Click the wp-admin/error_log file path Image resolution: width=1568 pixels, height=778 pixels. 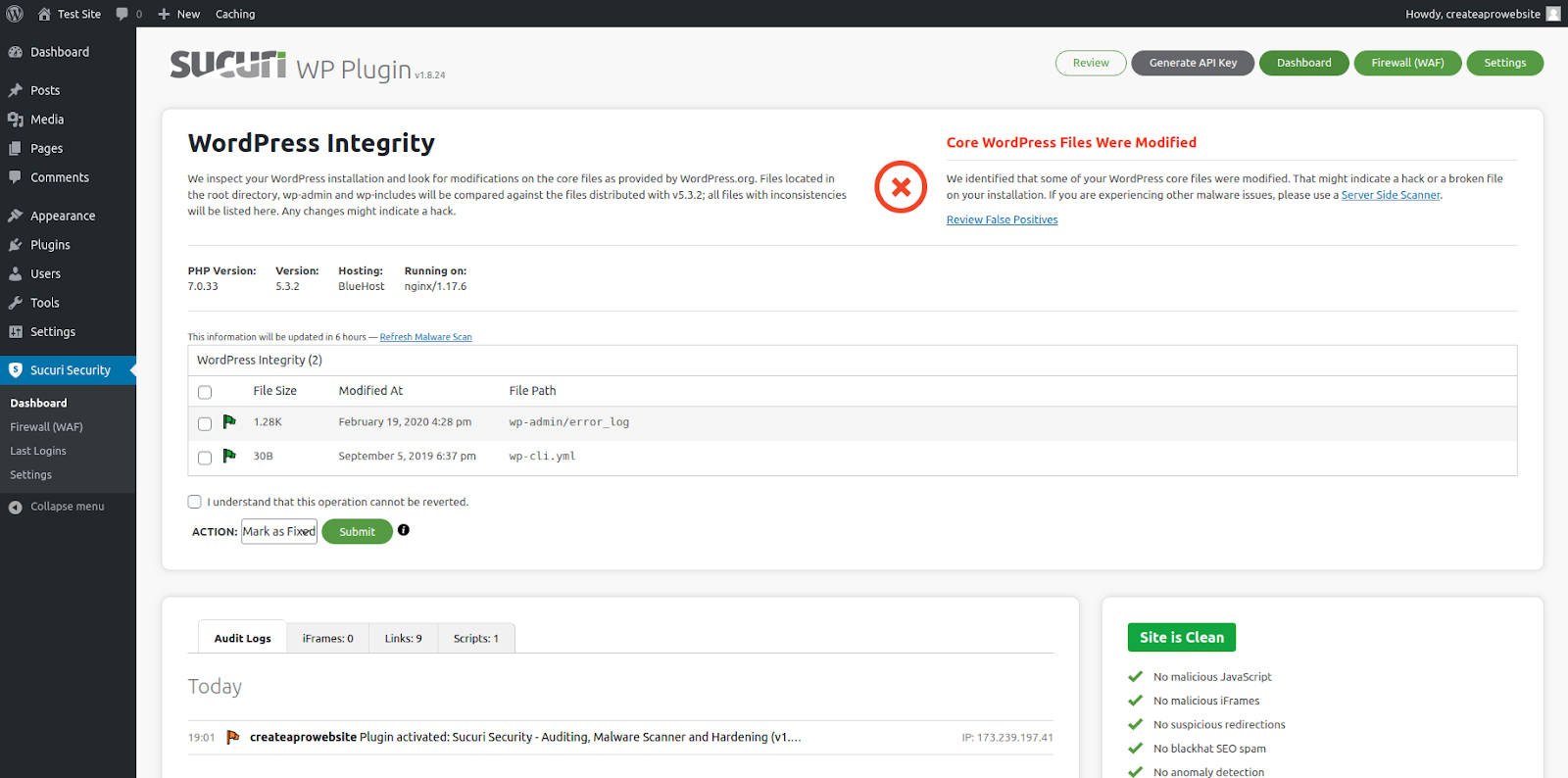569,422
